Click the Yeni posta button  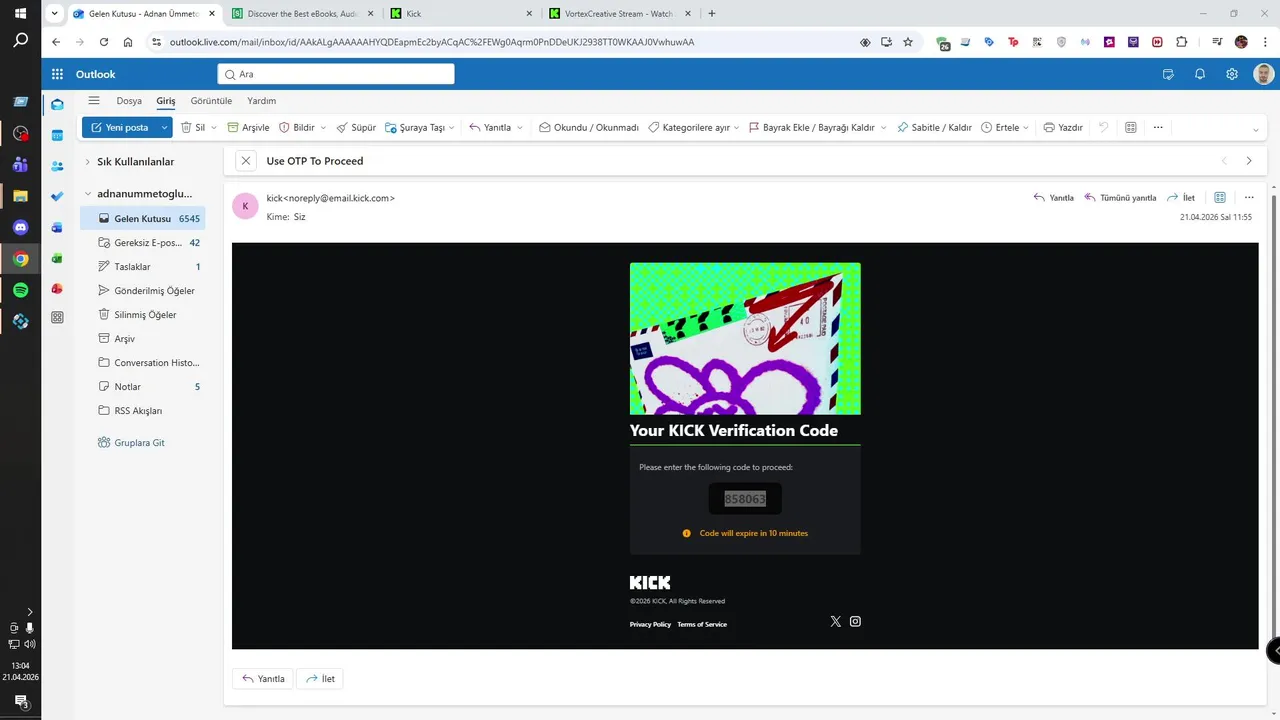click(x=119, y=127)
